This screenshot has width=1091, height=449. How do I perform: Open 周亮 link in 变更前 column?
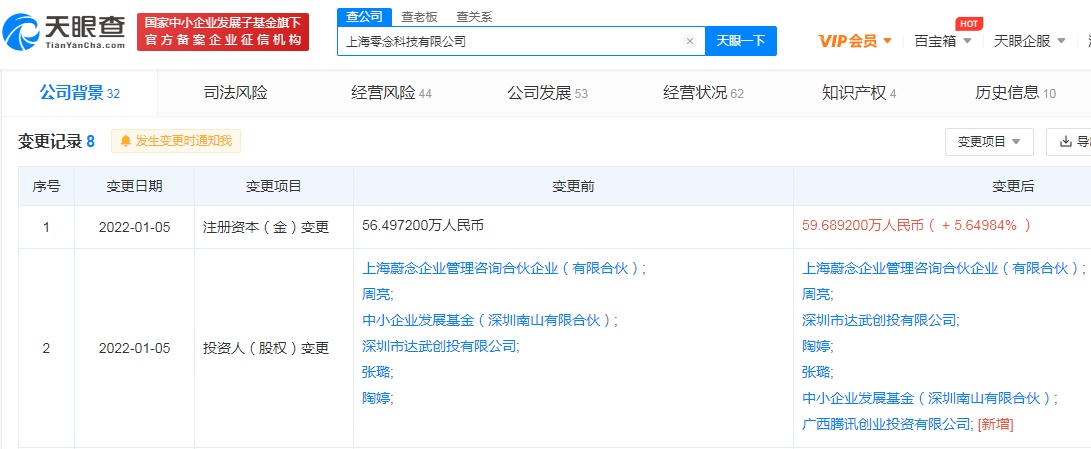376,294
